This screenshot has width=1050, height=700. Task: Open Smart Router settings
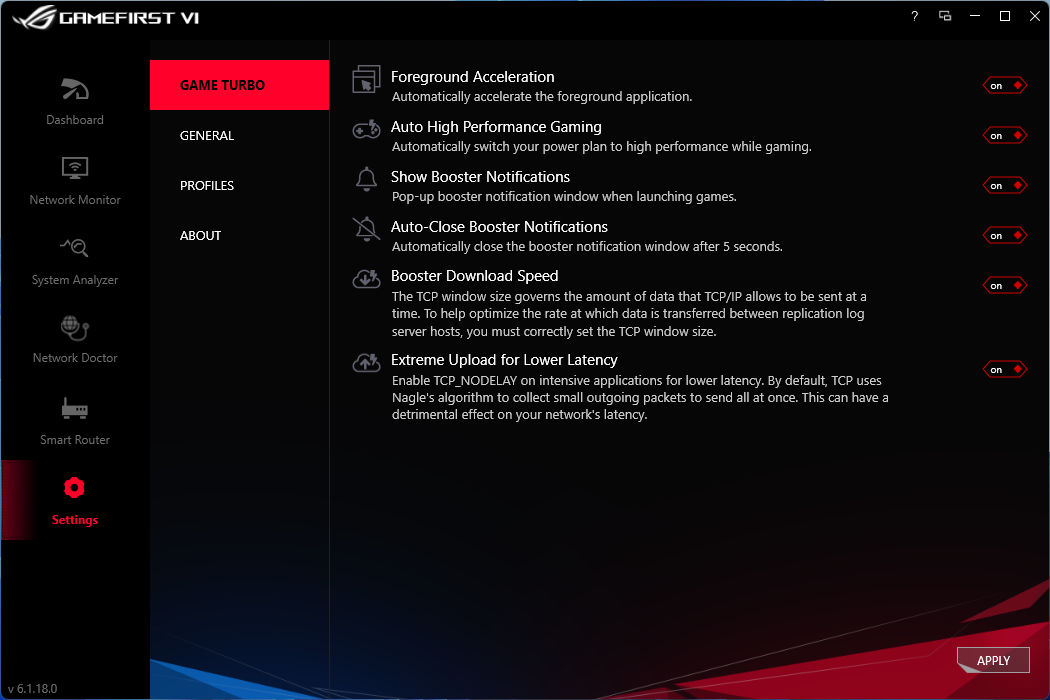74,420
